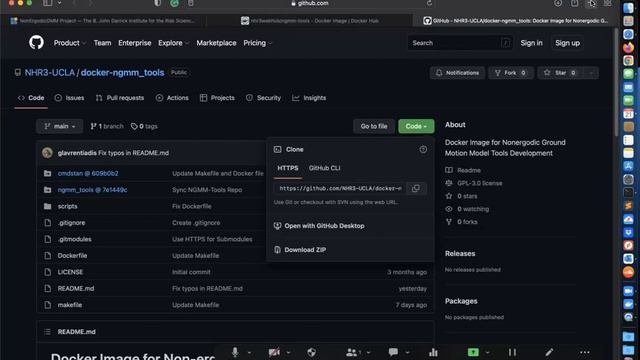The image size is (640, 360).
Task: Select the HTTPS clone tab
Action: click(x=288, y=168)
